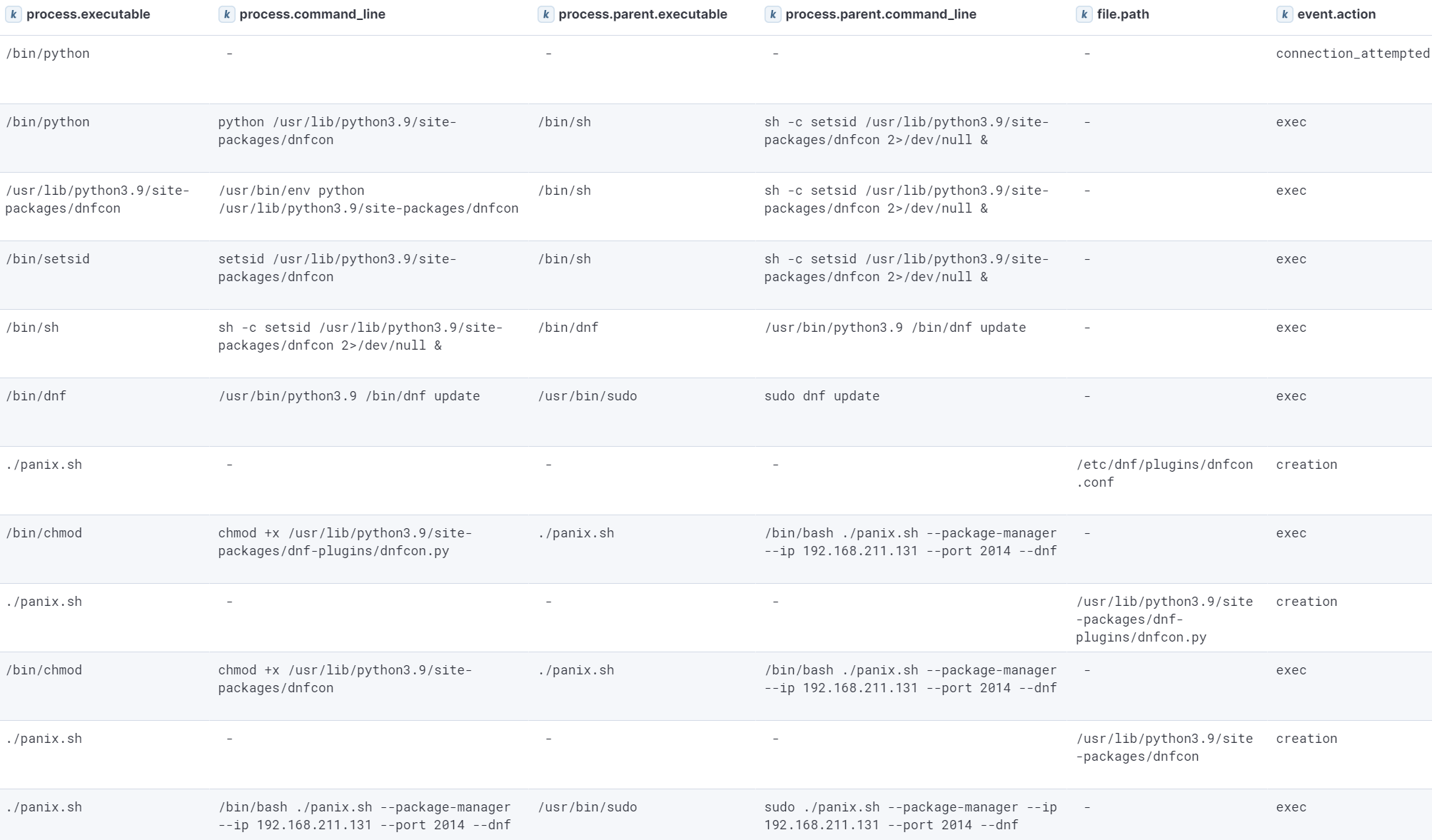
Task: Select process.parent.executable column header
Action: point(642,14)
